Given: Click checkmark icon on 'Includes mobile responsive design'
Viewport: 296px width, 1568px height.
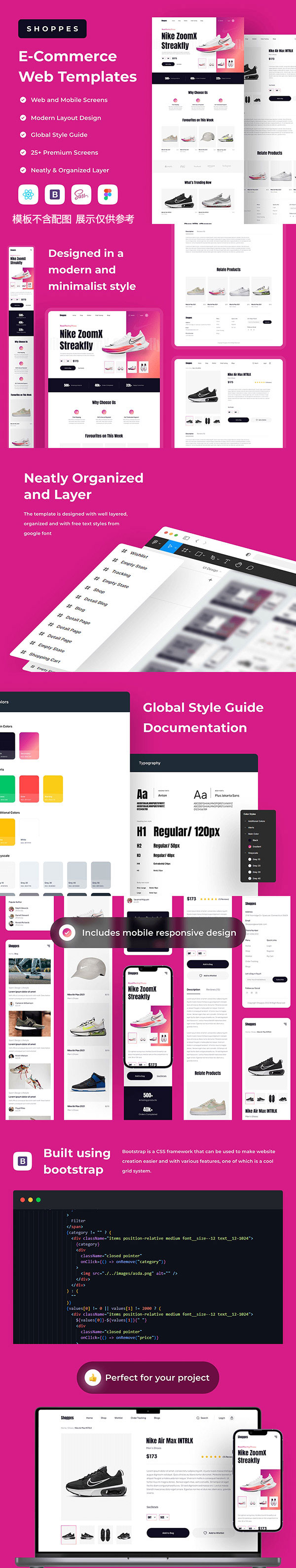Looking at the screenshot, I should click(68, 932).
